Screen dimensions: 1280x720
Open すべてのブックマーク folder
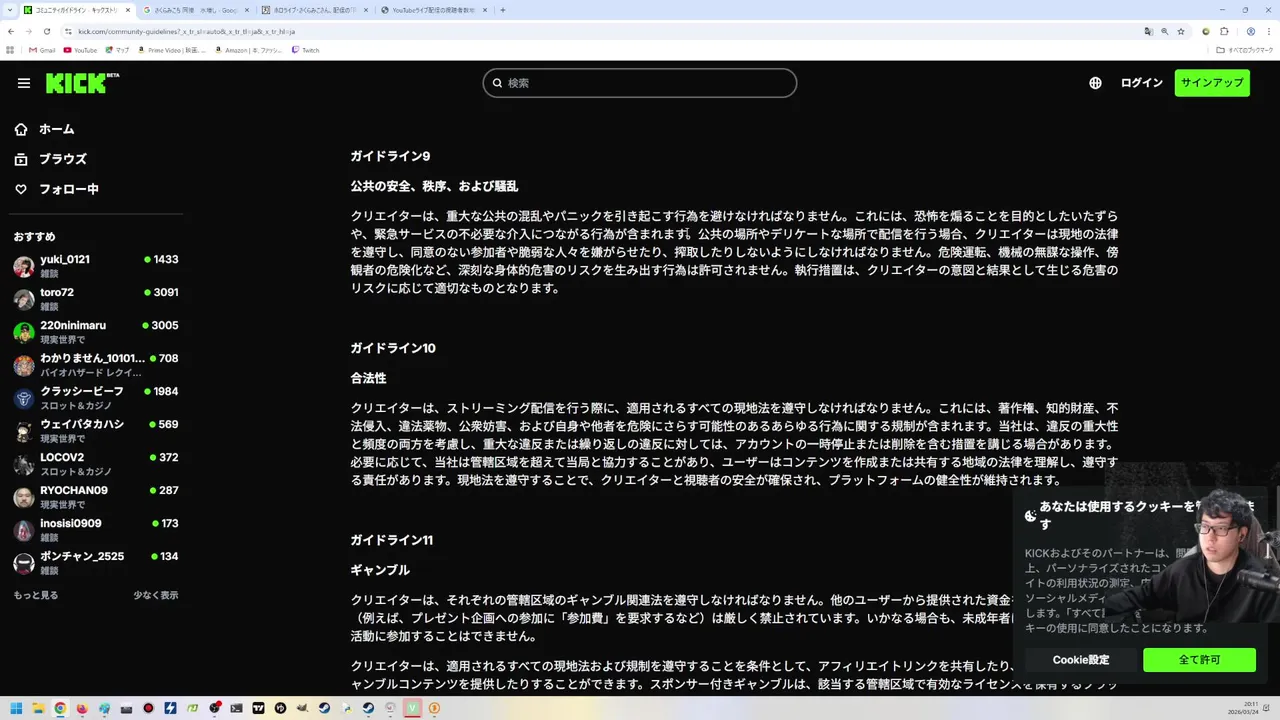[x=1243, y=50]
